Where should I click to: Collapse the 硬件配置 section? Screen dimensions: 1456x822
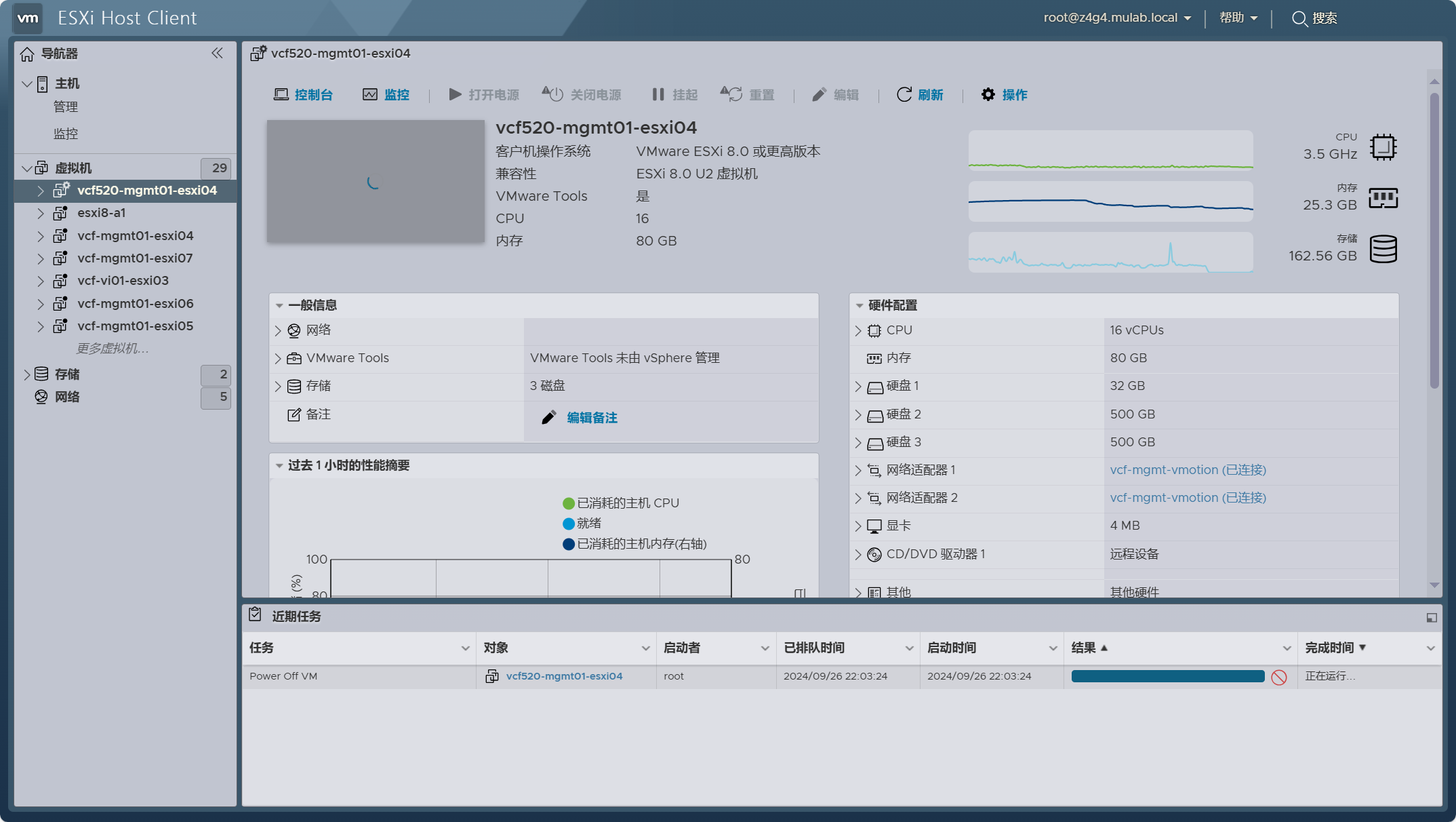[x=860, y=306]
